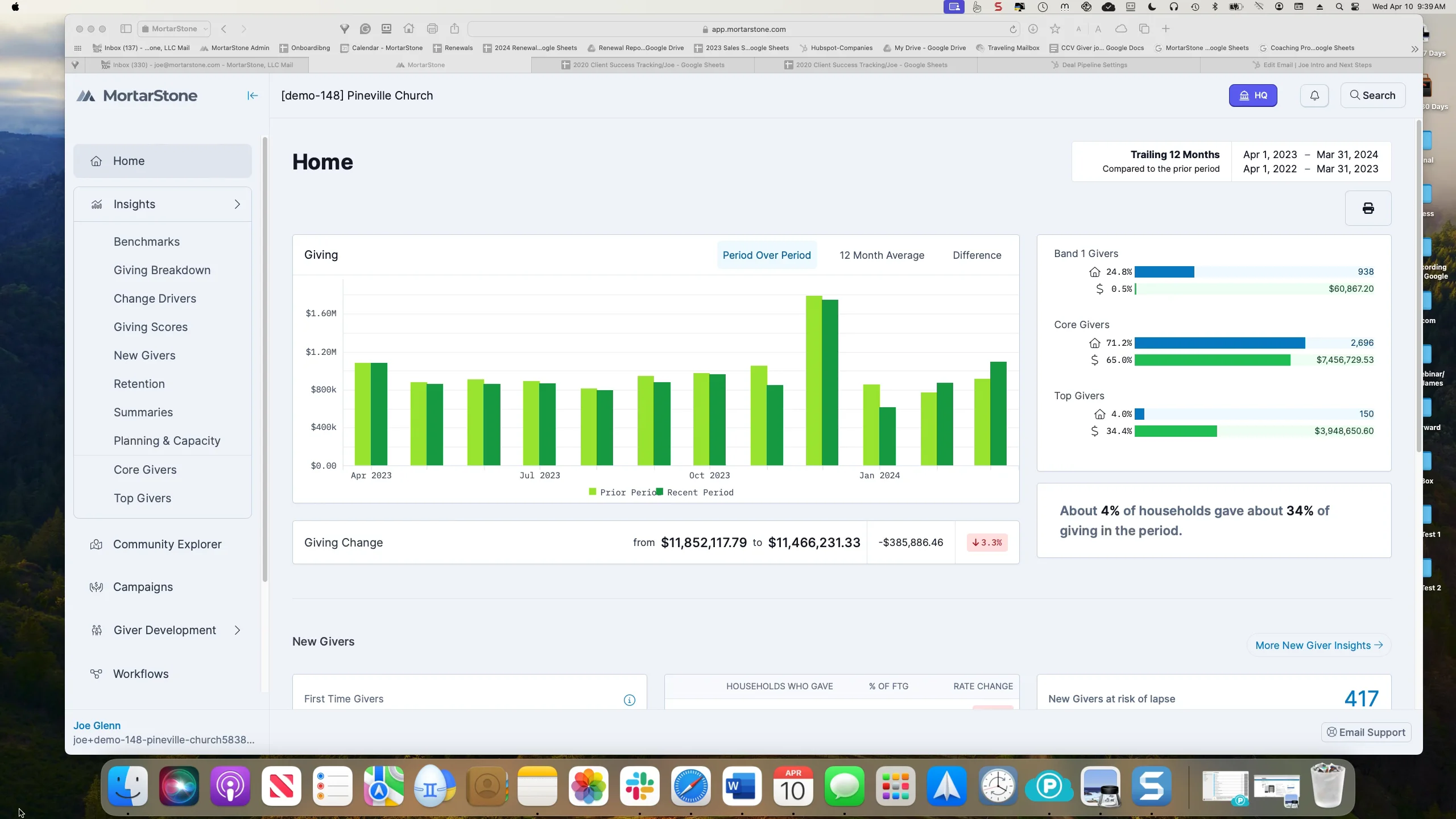Select the Difference chart tab
Viewport: 1456px width, 819px height.
[x=977, y=255]
